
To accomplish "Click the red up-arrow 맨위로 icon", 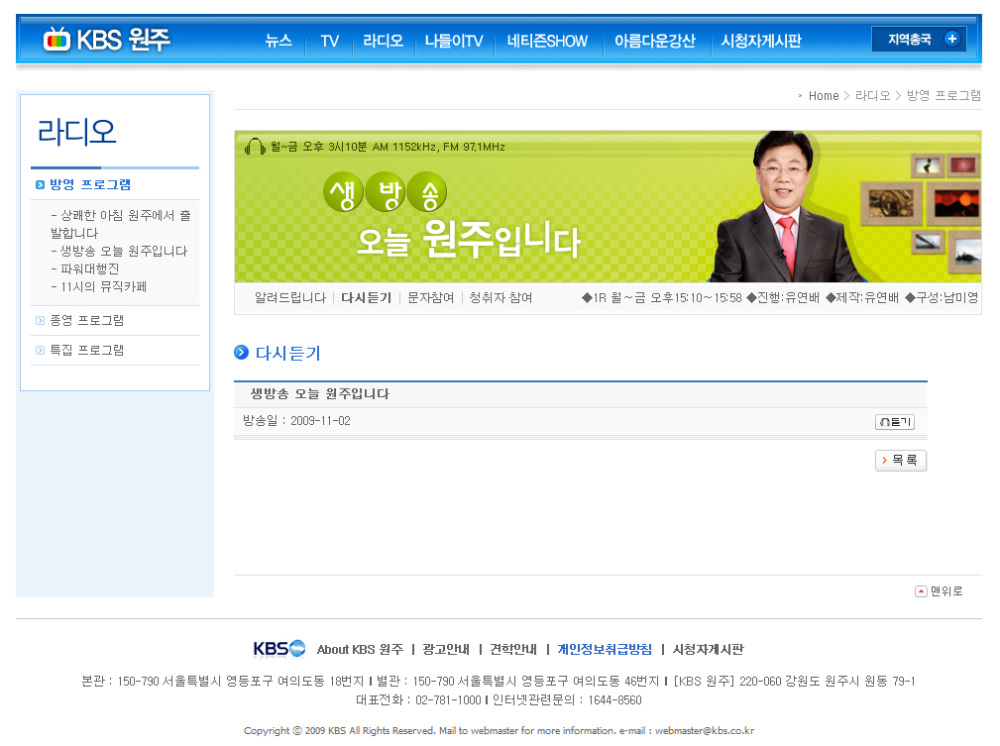I will click(x=919, y=591).
